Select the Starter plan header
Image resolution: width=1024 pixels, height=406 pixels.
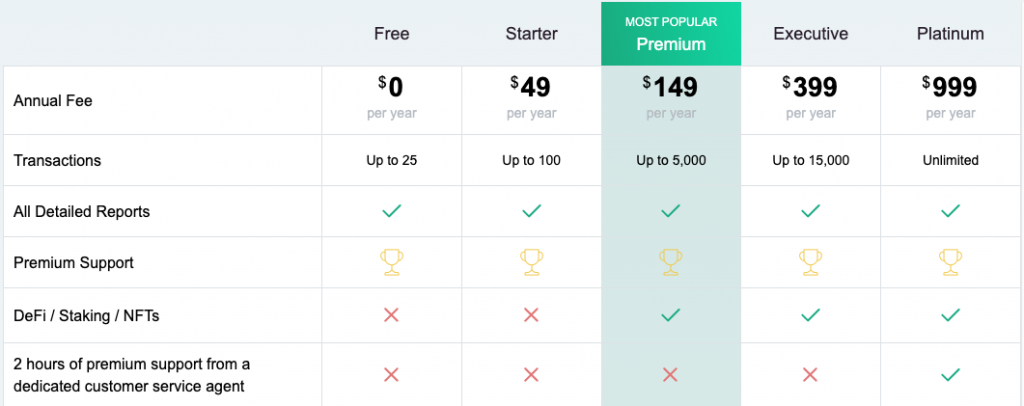532,34
